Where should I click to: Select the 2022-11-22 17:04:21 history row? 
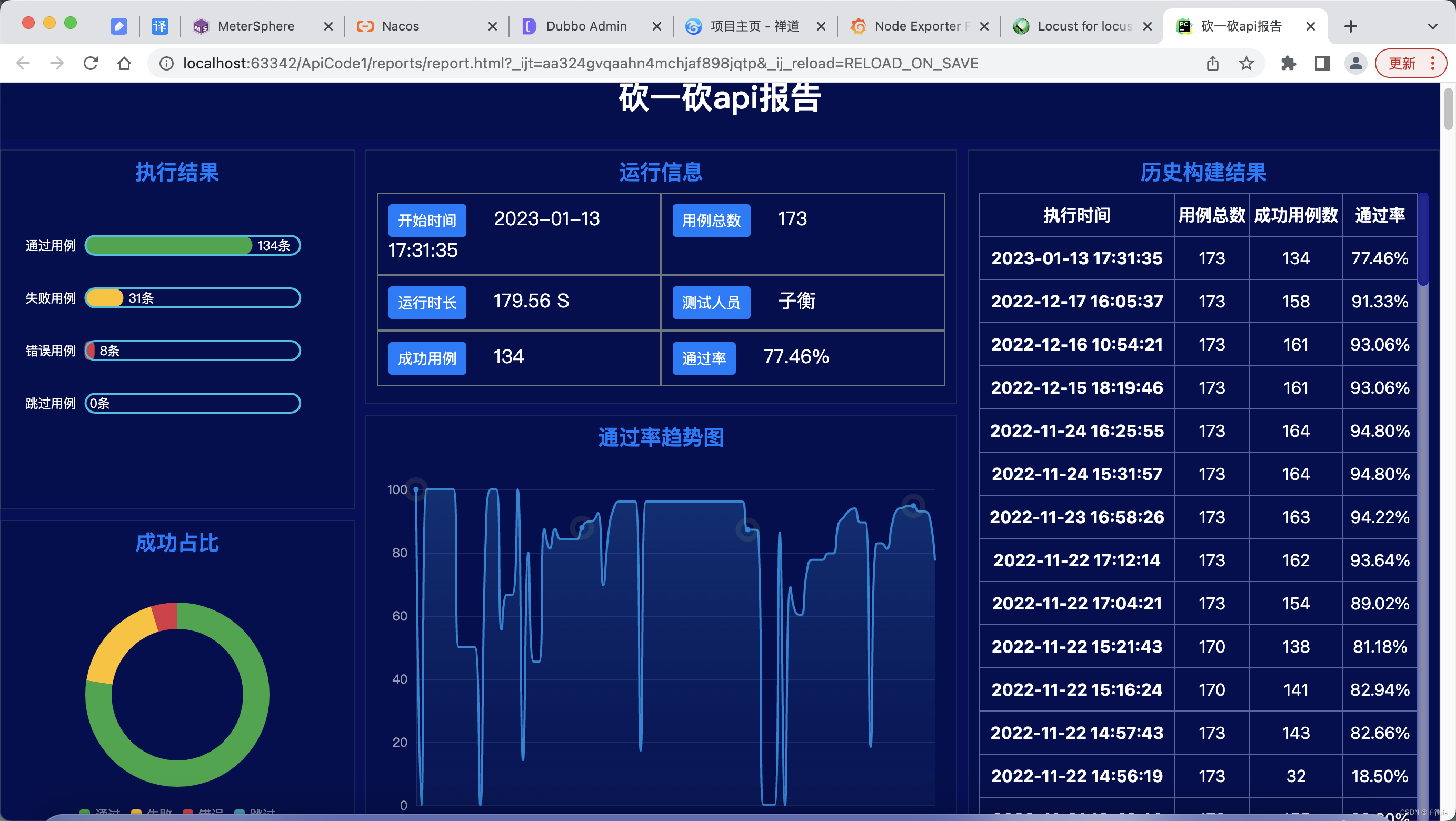pyautogui.click(x=1198, y=603)
